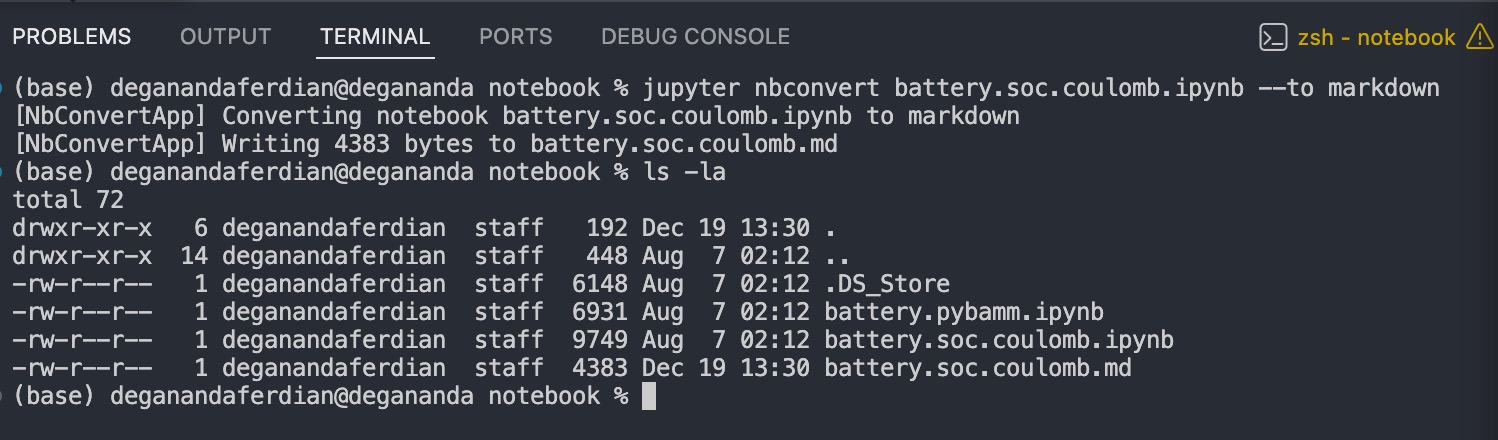This screenshot has height=440, width=1498.
Task: Show the PORTS tab
Action: tap(516, 37)
